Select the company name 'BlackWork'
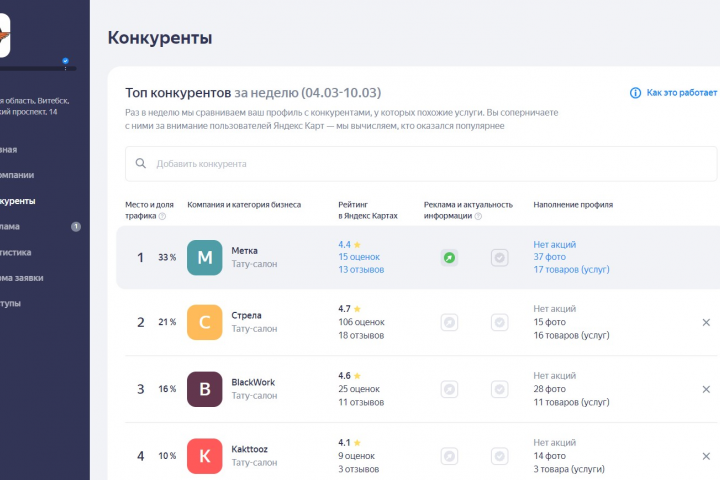Viewport: 720px width, 480px height. tap(253, 383)
